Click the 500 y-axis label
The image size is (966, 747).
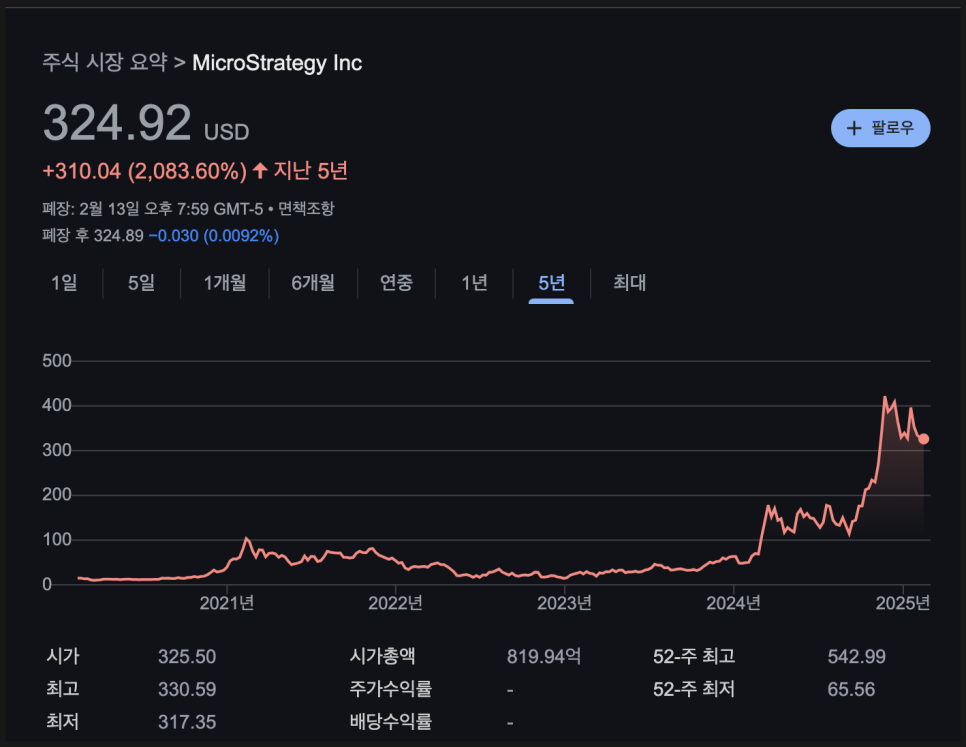(57, 361)
